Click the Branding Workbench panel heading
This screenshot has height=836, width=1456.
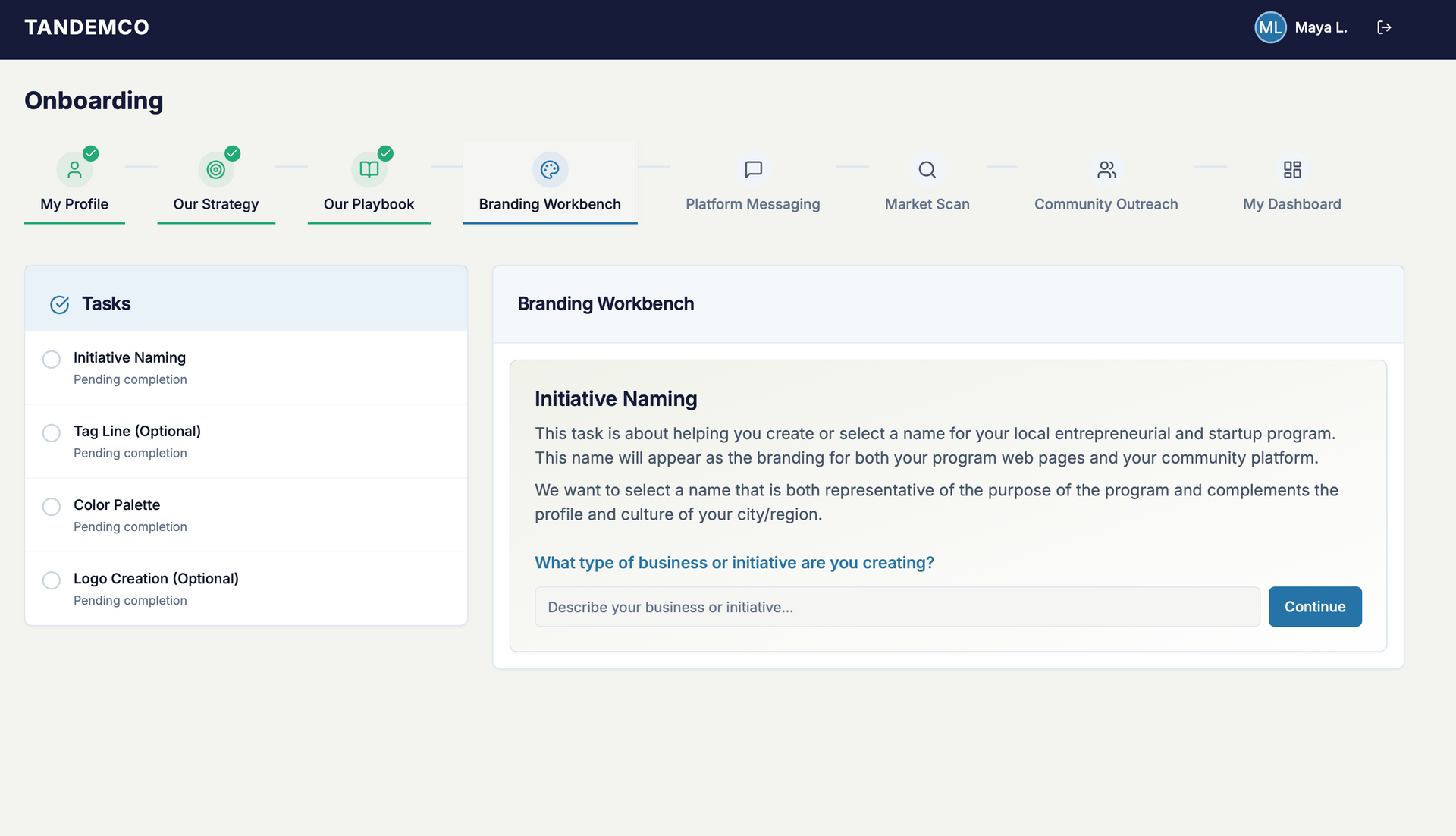[606, 303]
